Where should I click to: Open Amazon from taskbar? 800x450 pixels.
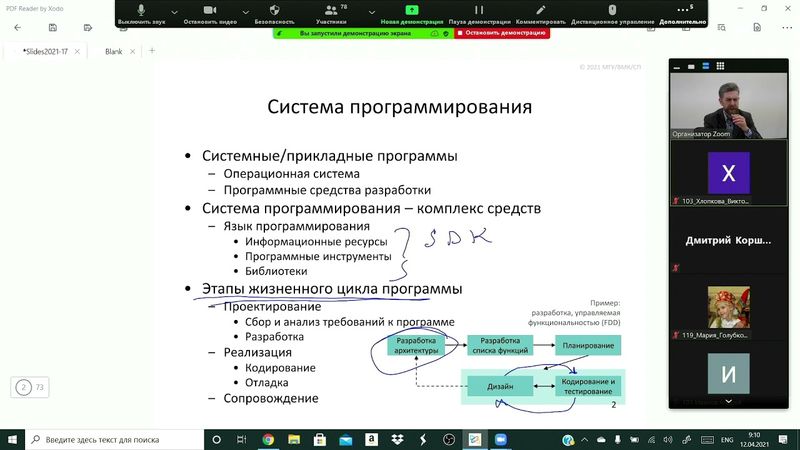[x=371, y=439]
